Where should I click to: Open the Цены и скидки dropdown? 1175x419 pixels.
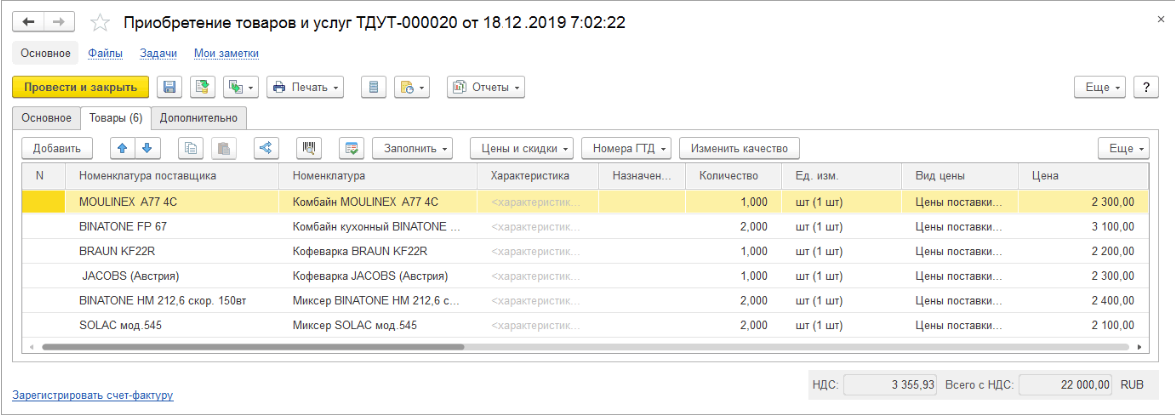coord(521,148)
